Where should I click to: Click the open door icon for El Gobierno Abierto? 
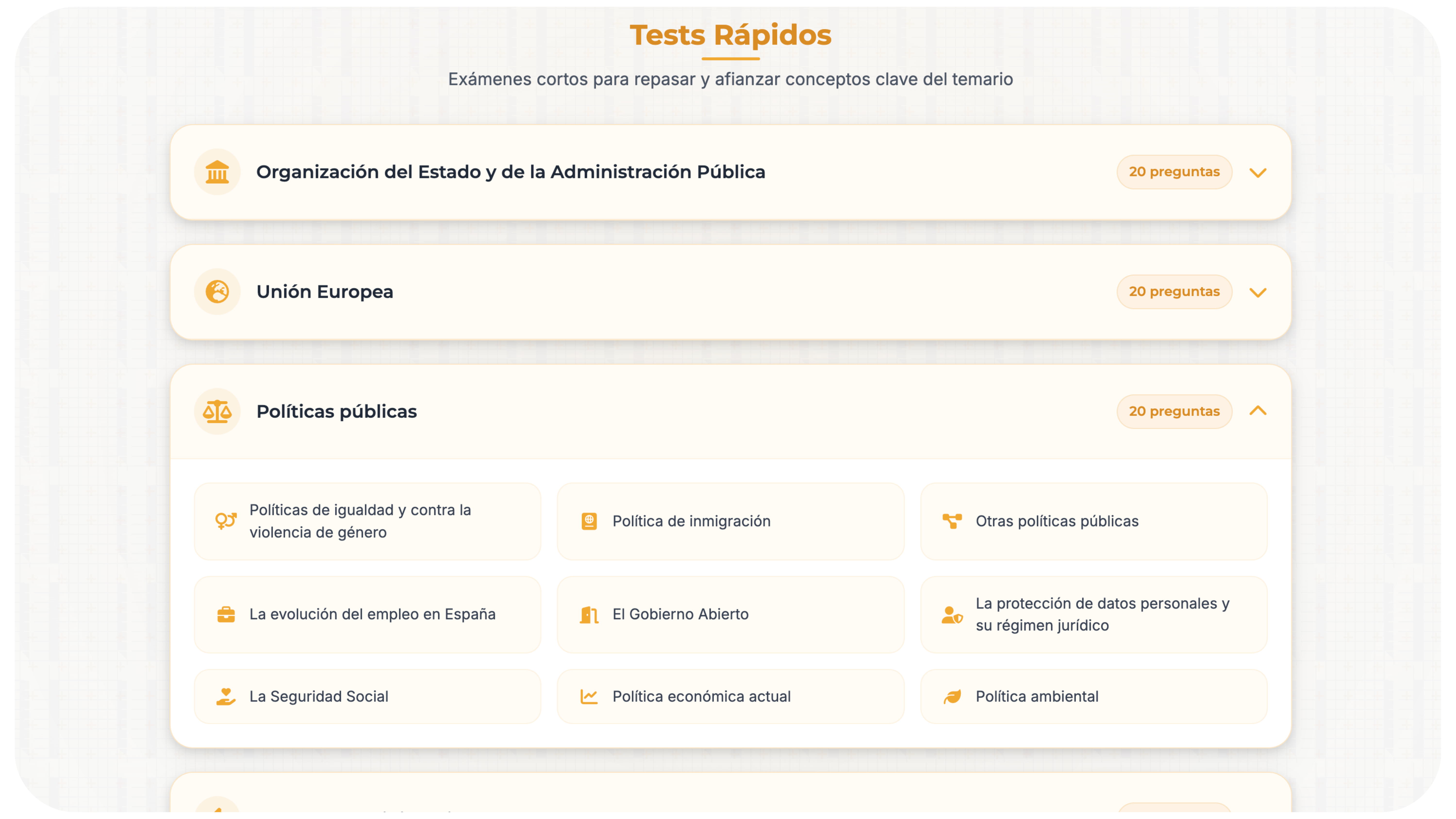589,614
